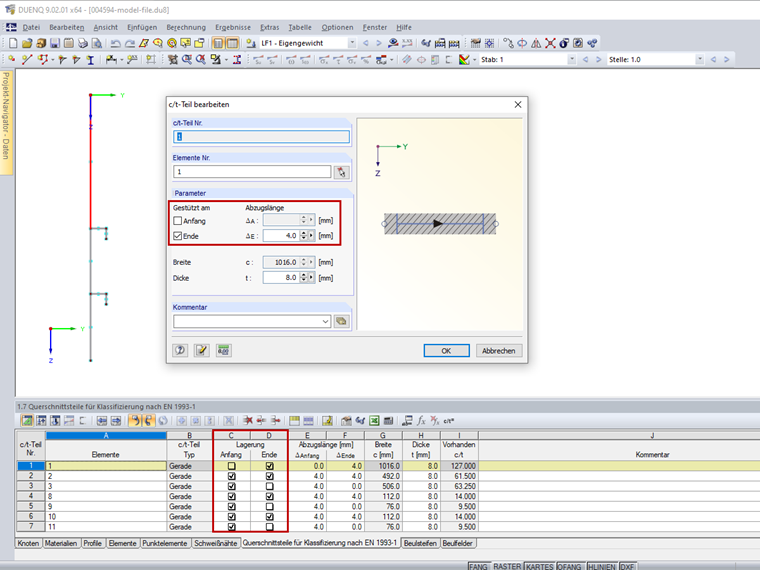Toggle Ende checkbox in table row 1
Viewport: 760px width, 570px height.
[269, 466]
